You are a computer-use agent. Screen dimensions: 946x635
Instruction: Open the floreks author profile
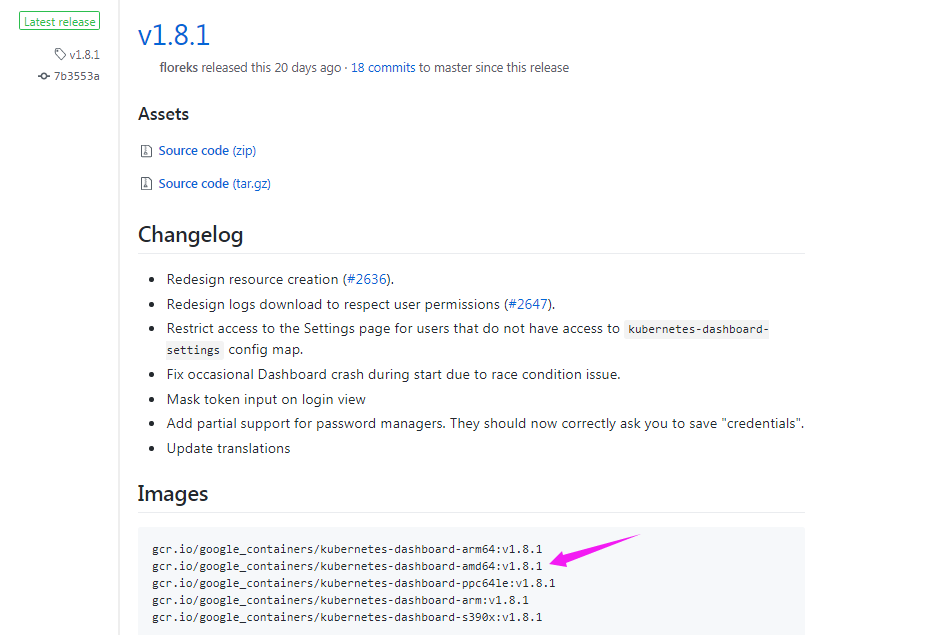click(179, 68)
